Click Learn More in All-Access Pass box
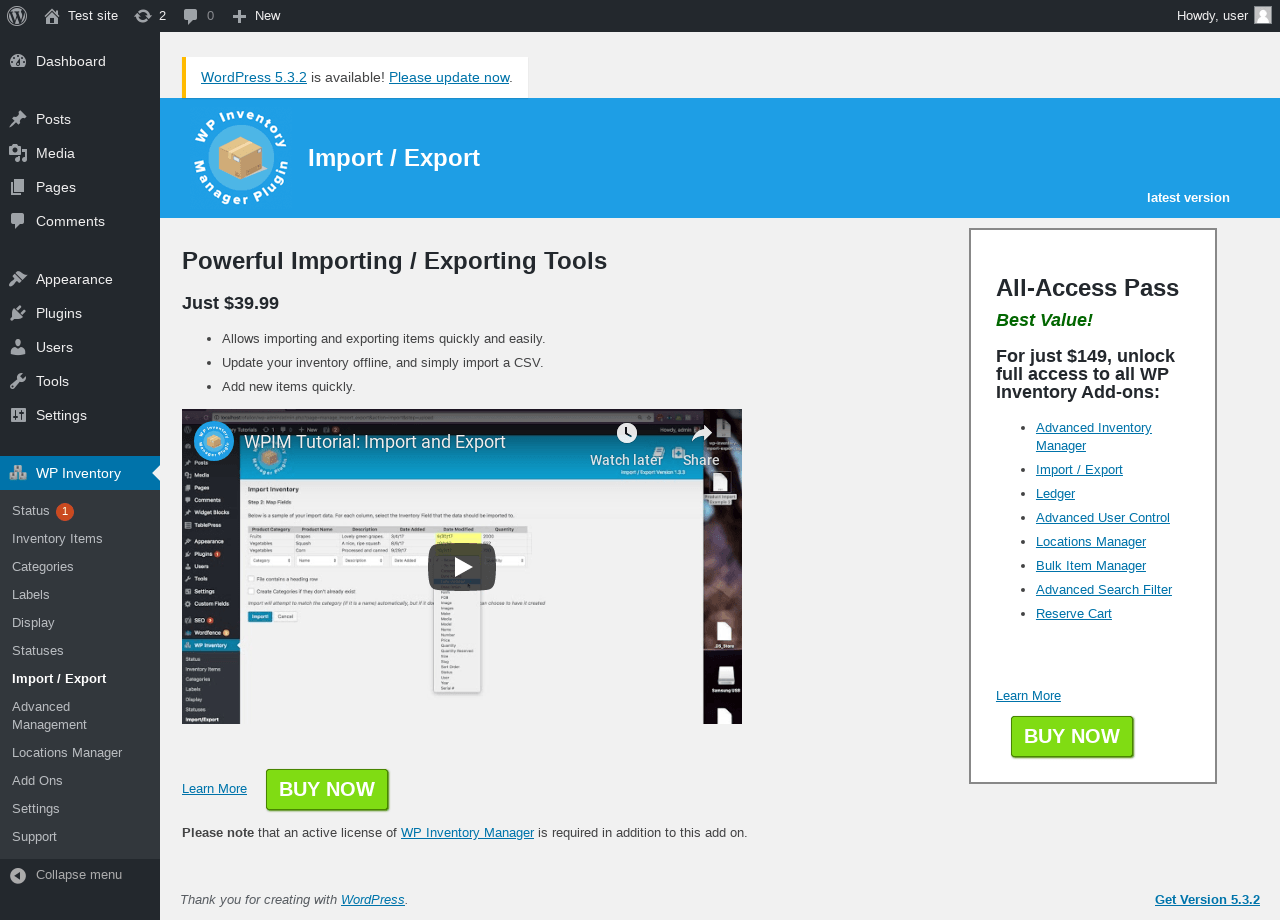 pos(1028,696)
